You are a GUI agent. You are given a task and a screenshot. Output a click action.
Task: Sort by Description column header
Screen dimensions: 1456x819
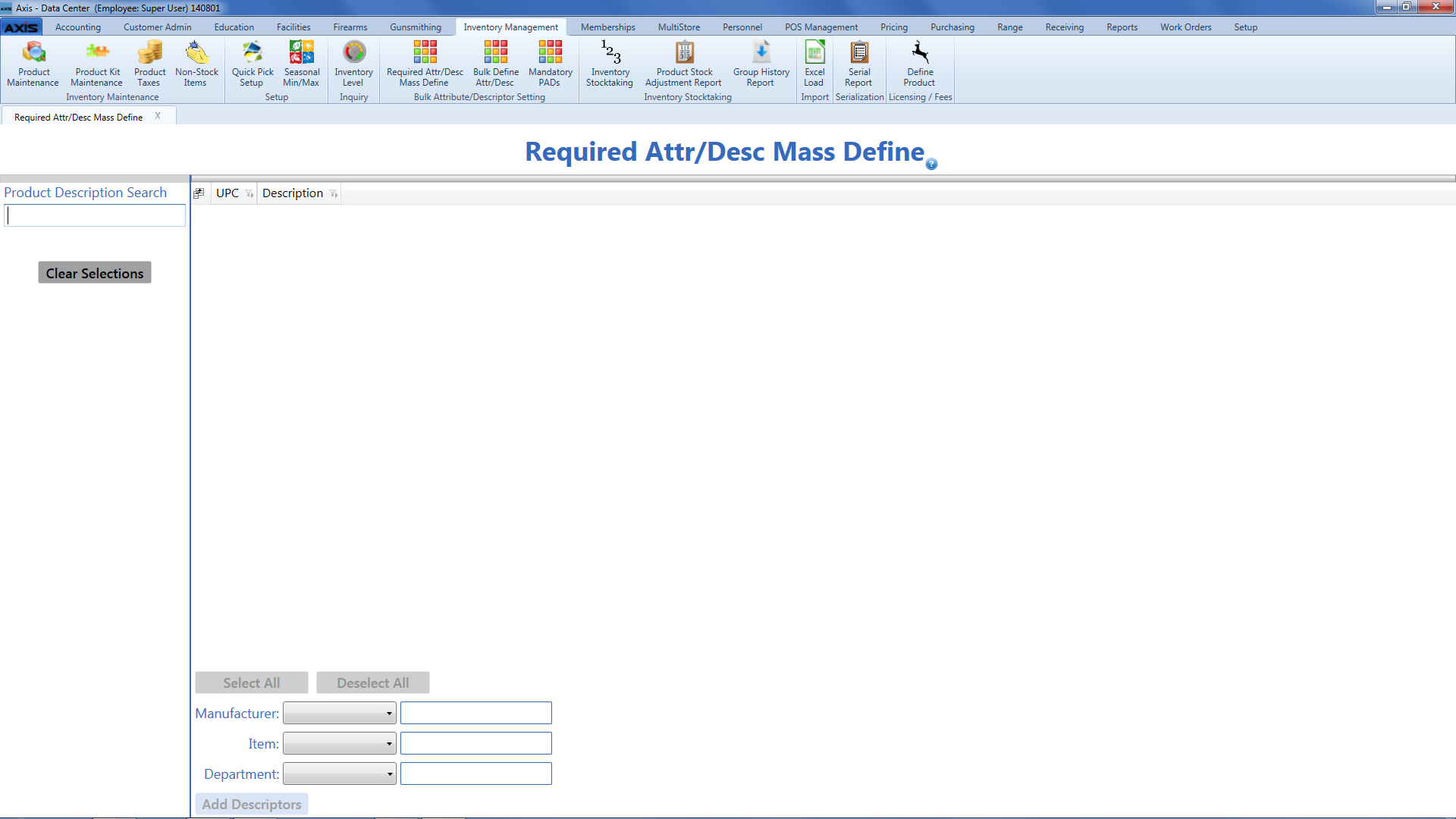tap(293, 193)
